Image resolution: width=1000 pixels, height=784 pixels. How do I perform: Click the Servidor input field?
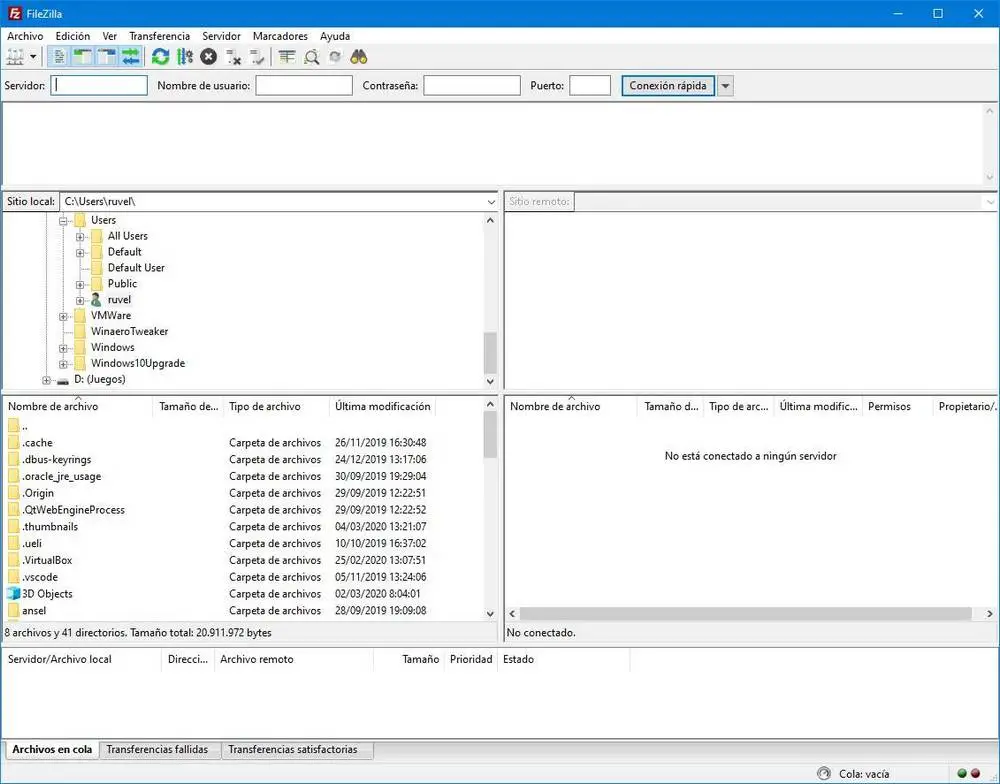[x=99, y=85]
